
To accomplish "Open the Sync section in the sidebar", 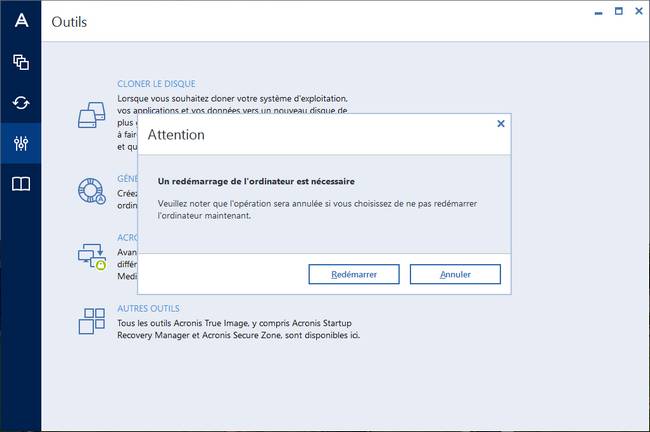I will [x=21, y=102].
